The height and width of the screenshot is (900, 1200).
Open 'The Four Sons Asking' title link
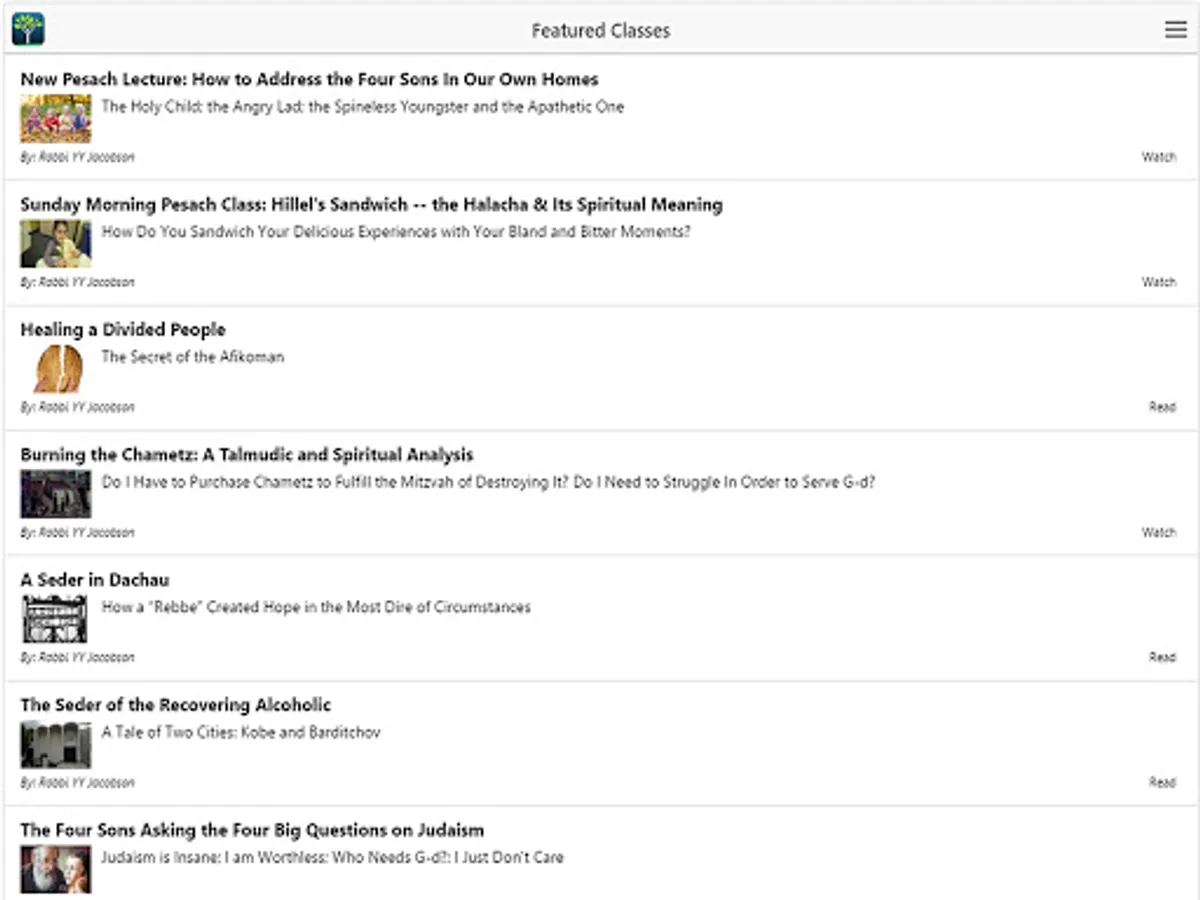252,830
